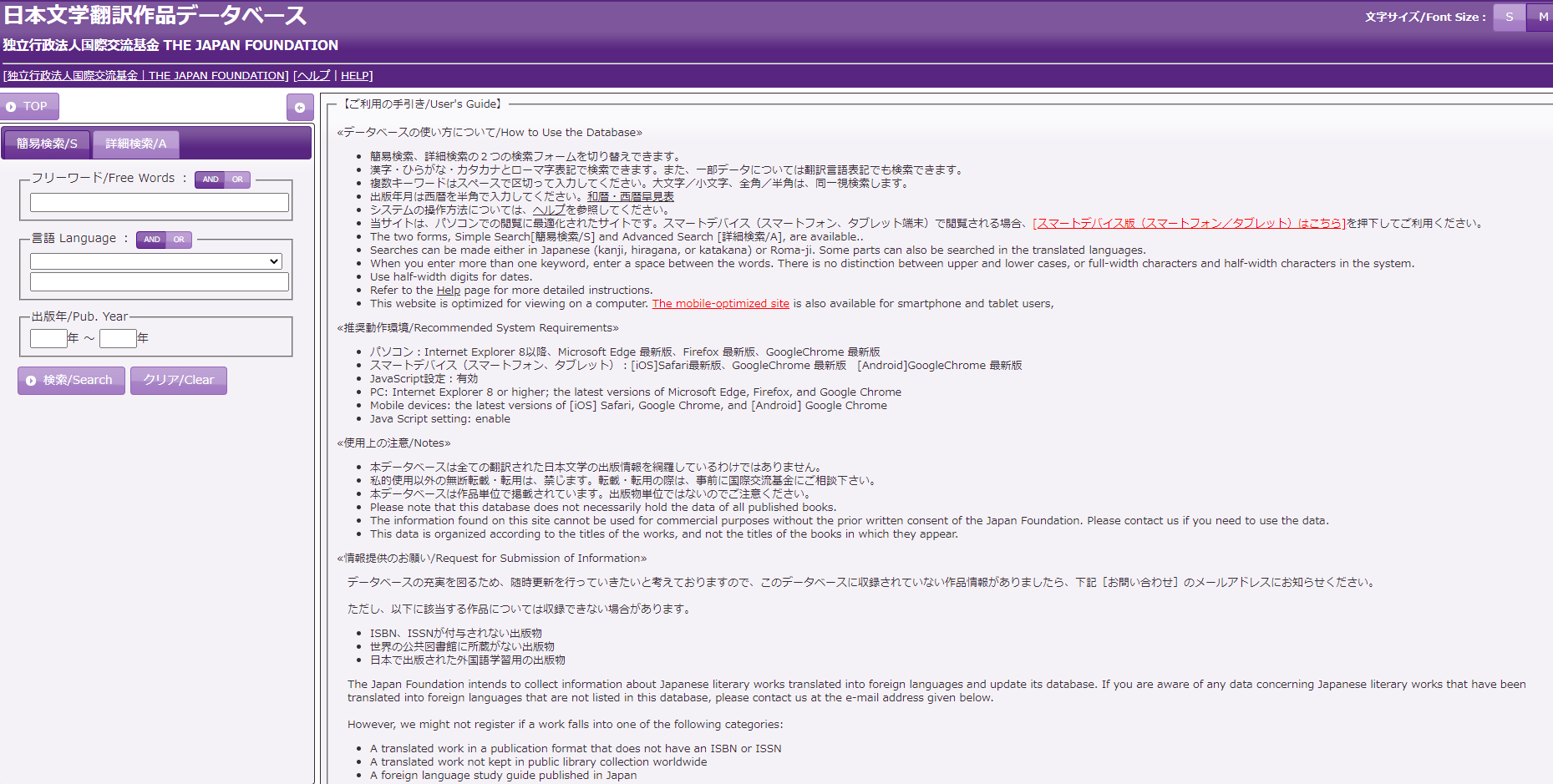Select font size M
Screen dimensions: 1553x784
pyautogui.click(x=1542, y=17)
